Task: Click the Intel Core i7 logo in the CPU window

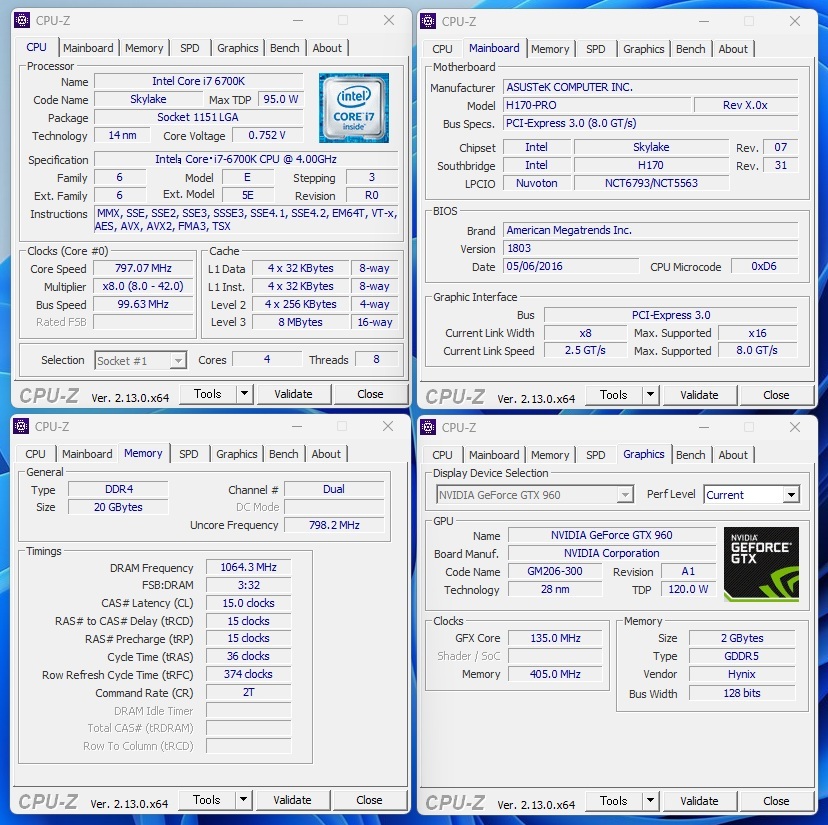Action: point(354,108)
